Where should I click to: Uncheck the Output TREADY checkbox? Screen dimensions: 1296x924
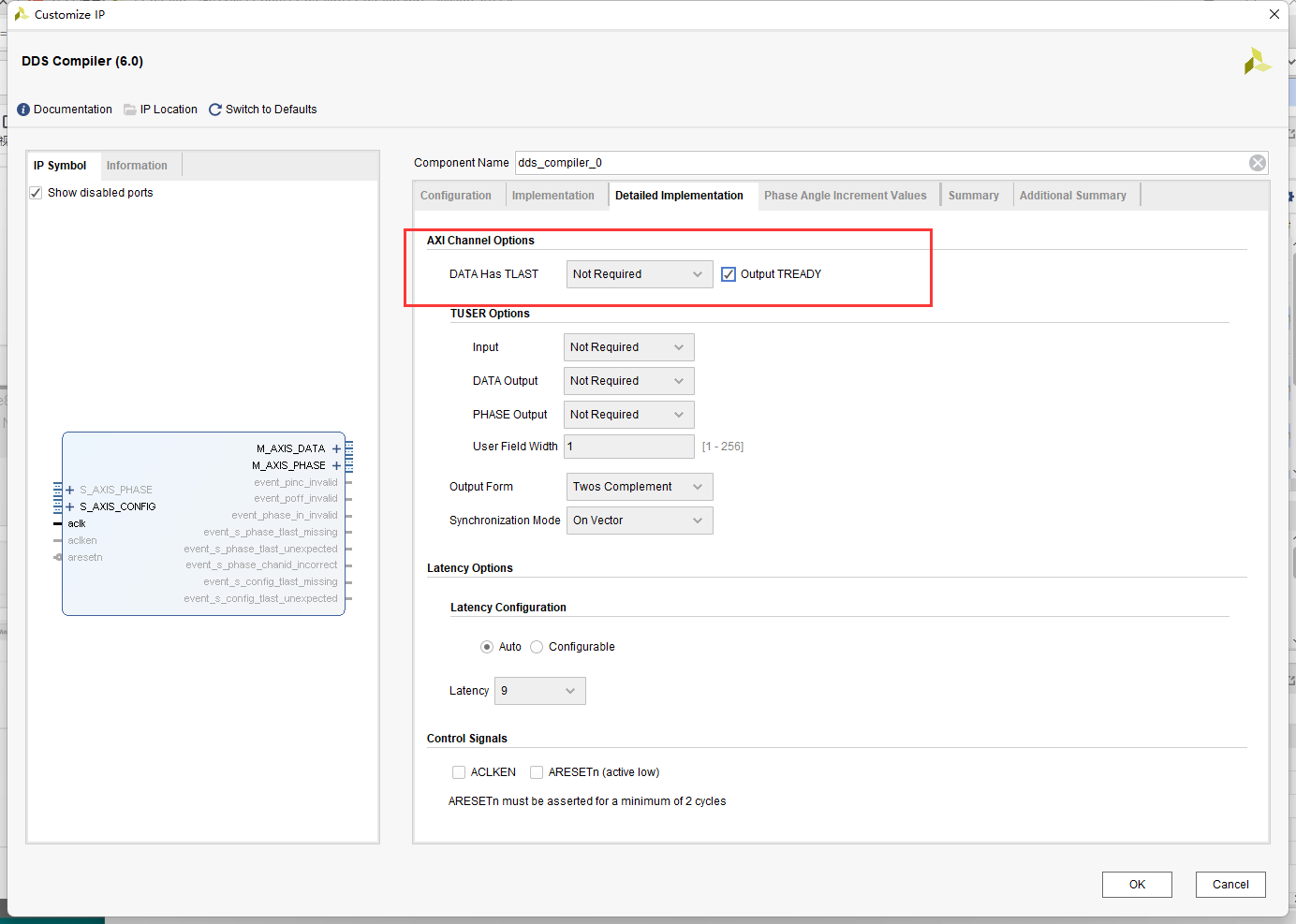tap(729, 274)
